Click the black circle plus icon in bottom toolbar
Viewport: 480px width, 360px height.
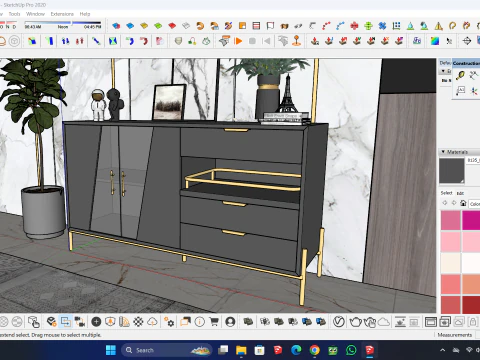(96, 322)
